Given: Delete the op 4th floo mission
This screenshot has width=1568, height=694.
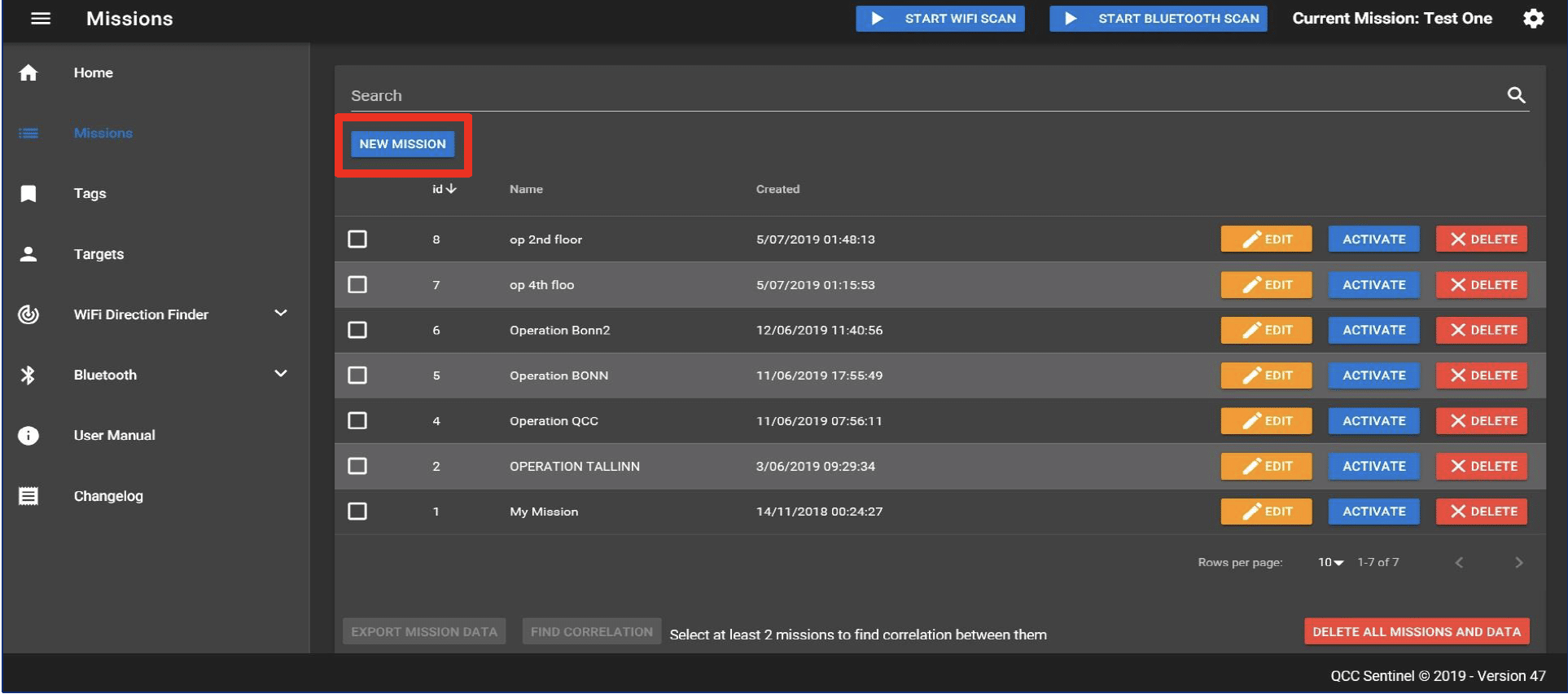Looking at the screenshot, I should click(1482, 284).
